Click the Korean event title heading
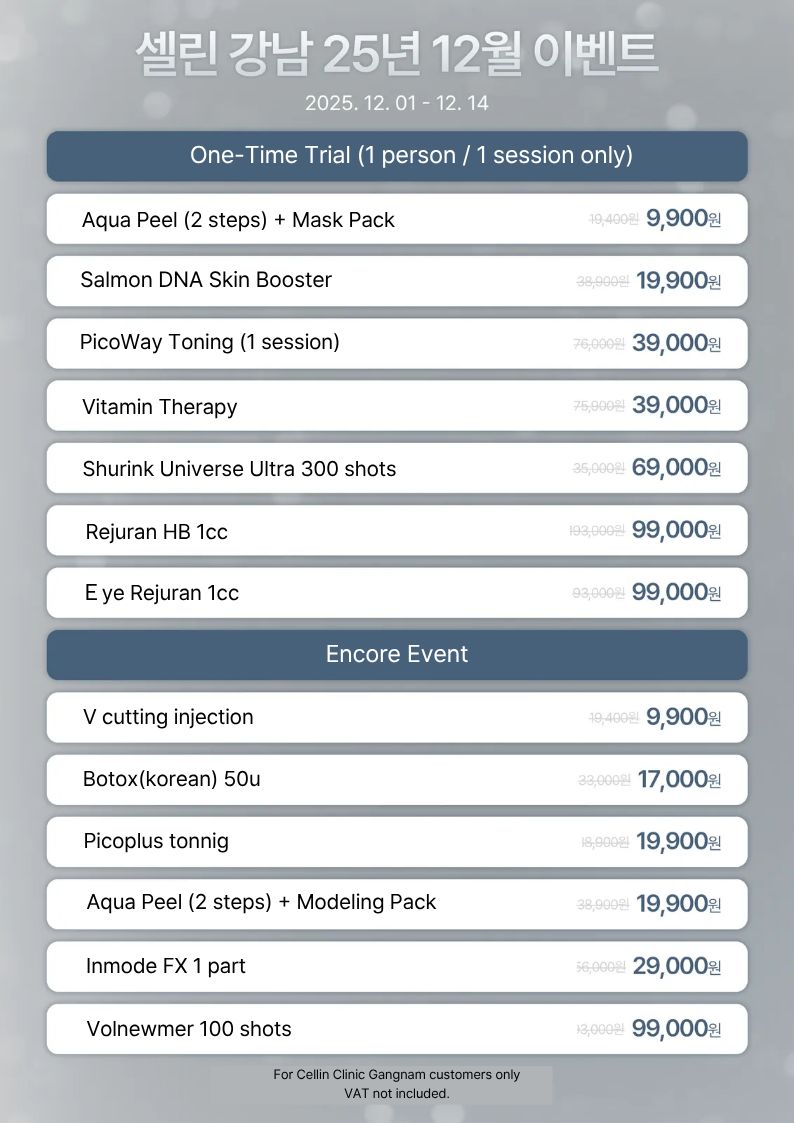 click(397, 54)
